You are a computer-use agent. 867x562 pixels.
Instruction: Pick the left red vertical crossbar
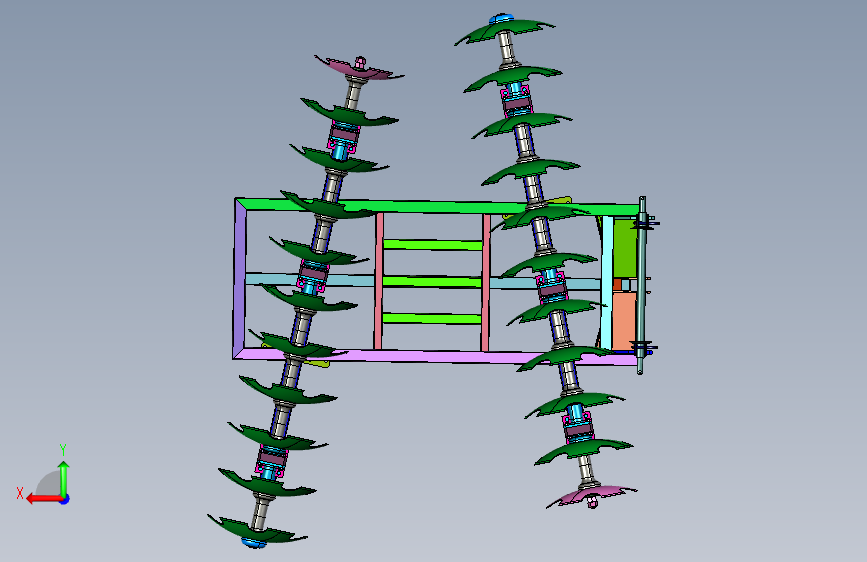coord(379,281)
